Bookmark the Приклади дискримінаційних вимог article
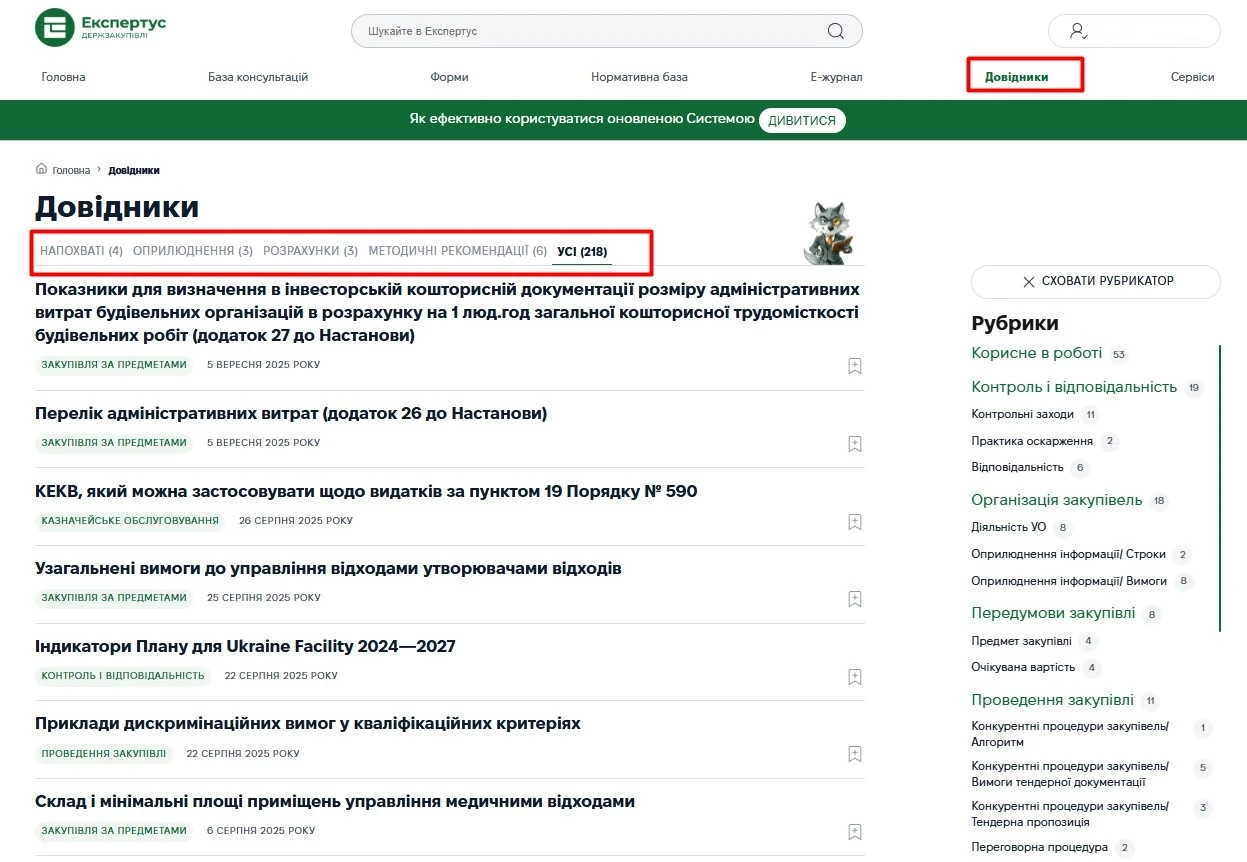The width and height of the screenshot is (1247, 862). pos(855,754)
